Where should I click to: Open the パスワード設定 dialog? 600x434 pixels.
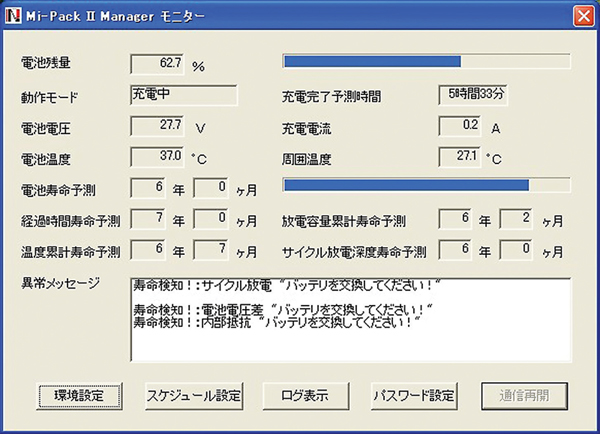pos(414,394)
